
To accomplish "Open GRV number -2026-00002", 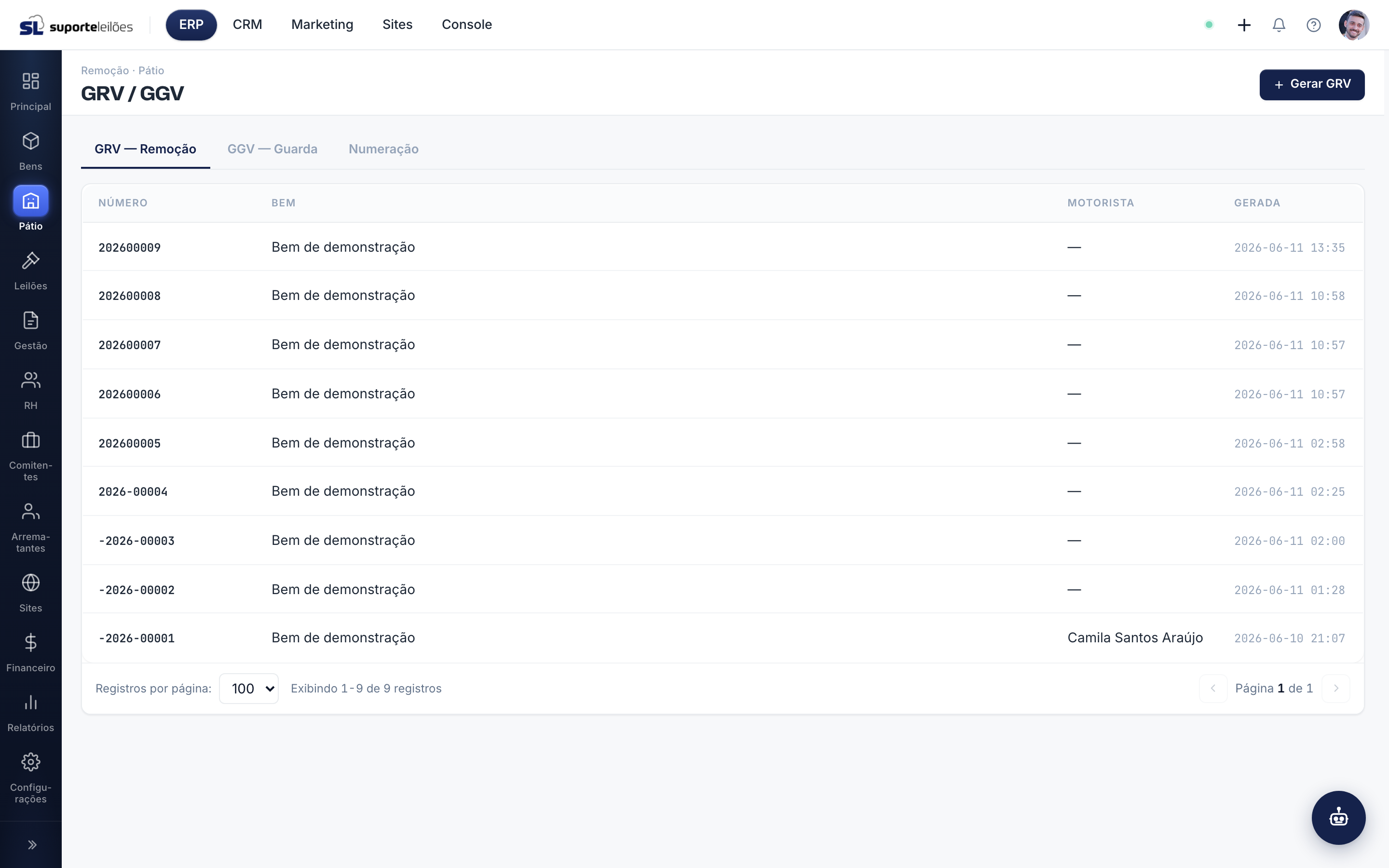I will pos(136,590).
